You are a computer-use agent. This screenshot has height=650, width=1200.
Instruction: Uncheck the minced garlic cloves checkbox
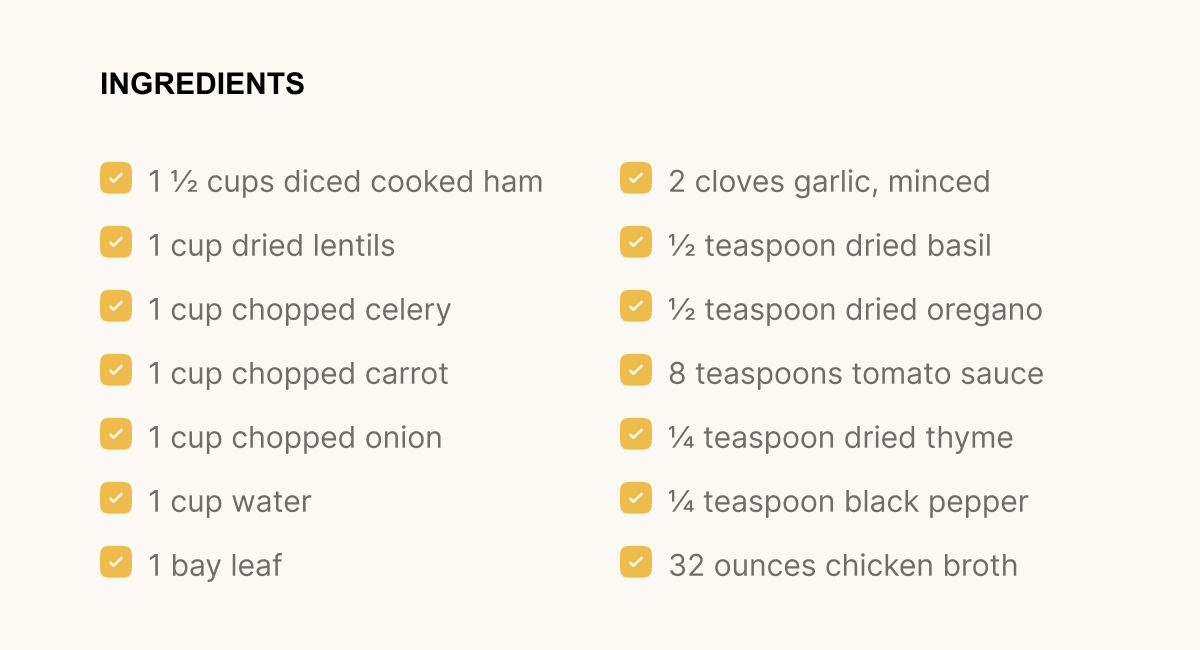636,178
